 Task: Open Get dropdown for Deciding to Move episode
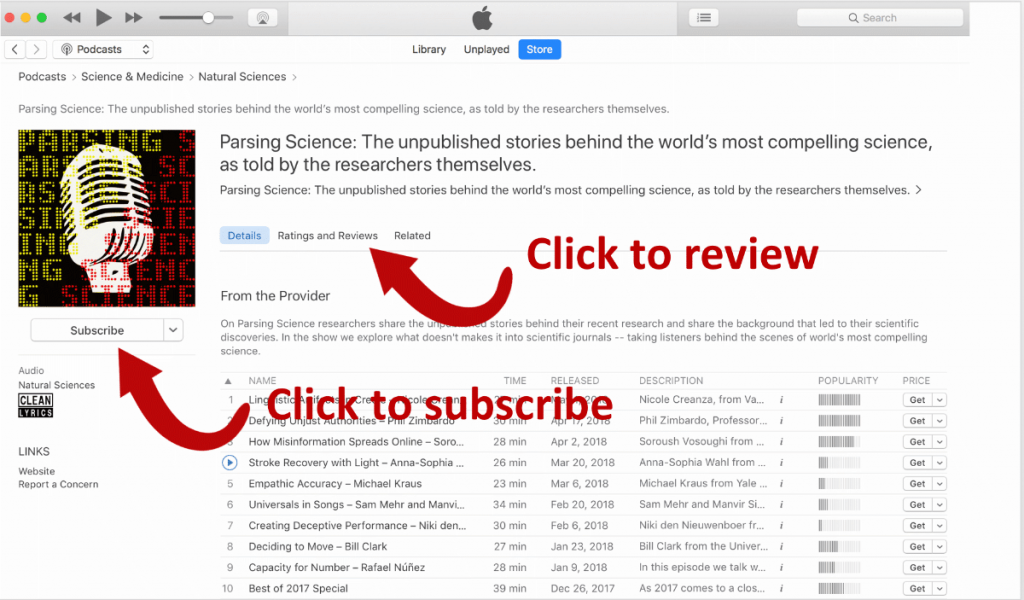(940, 546)
